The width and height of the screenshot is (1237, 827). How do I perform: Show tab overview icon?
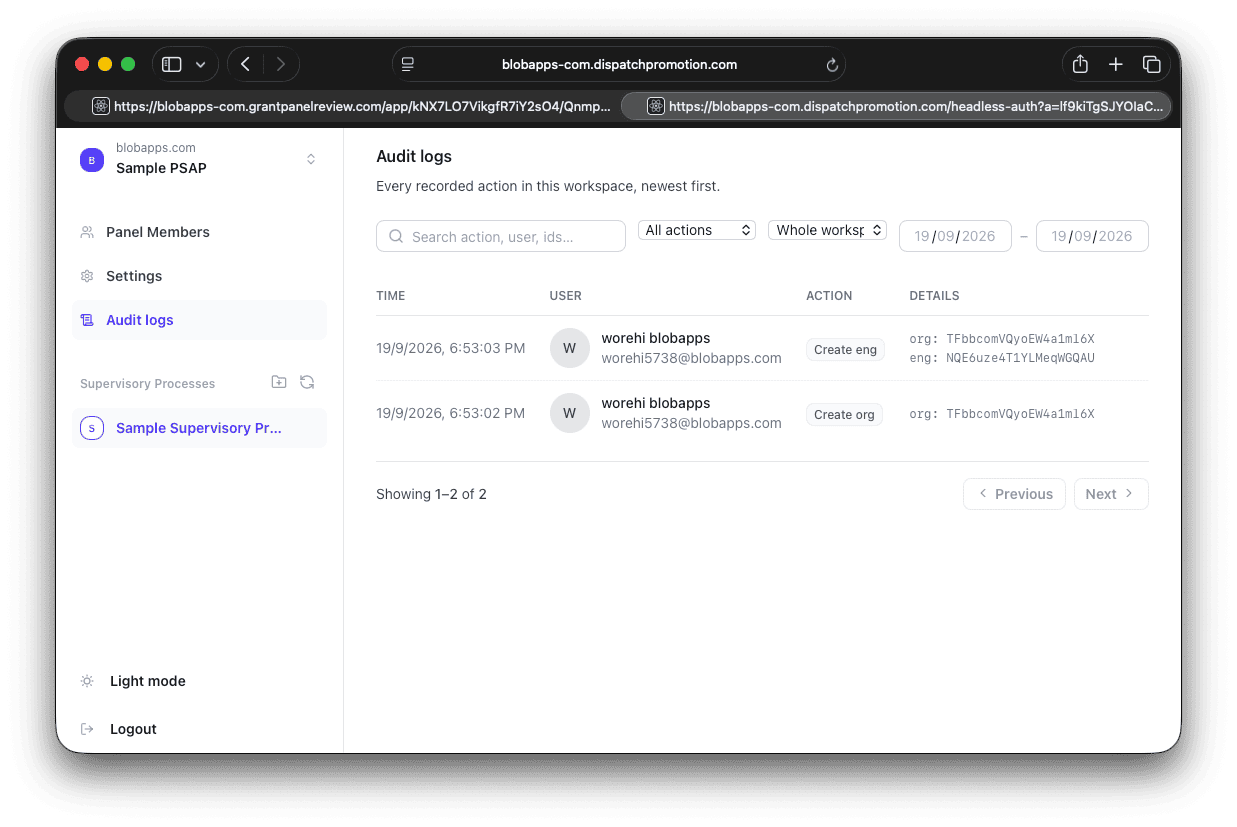tap(1151, 64)
